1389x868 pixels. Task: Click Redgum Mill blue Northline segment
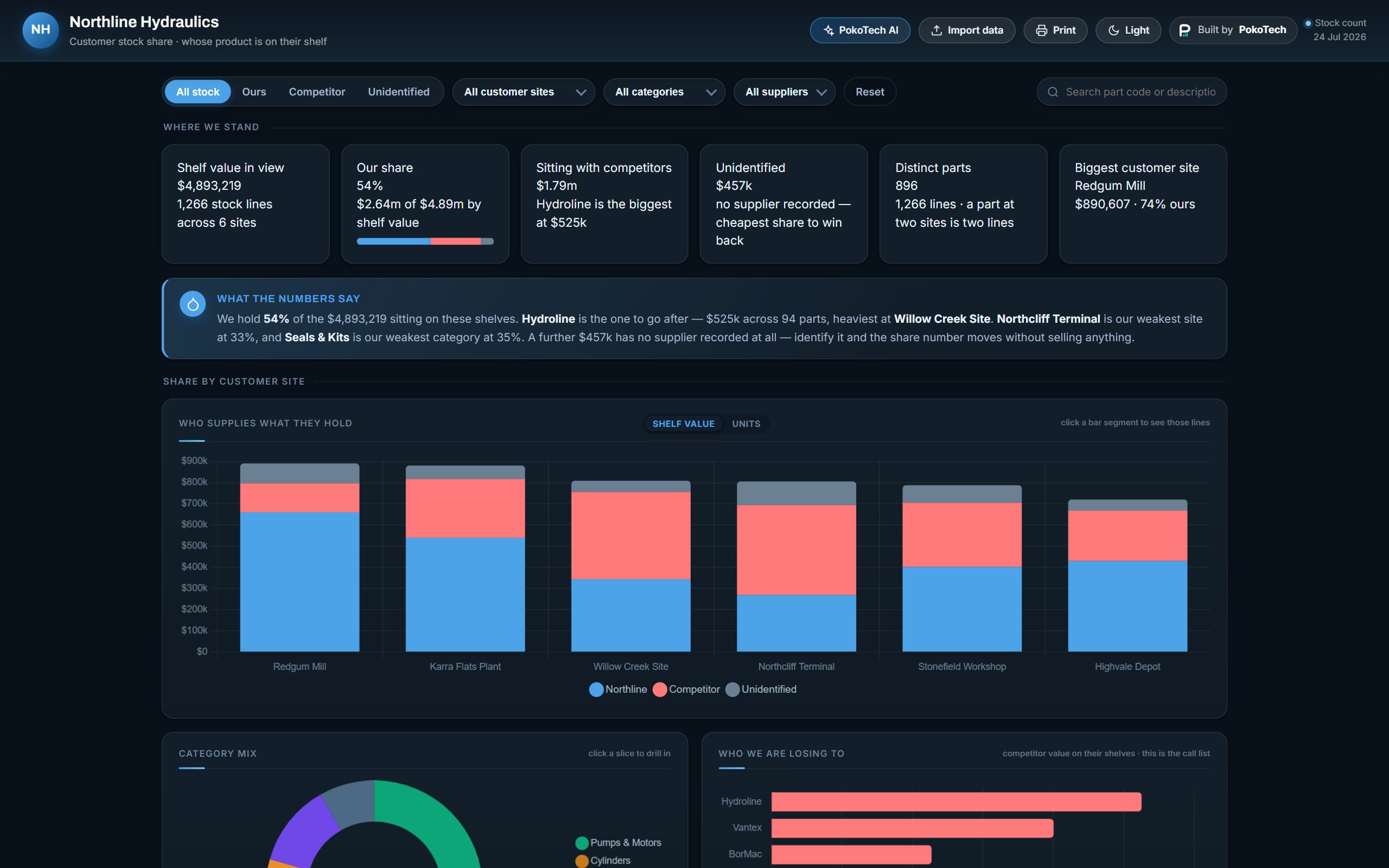click(x=300, y=582)
